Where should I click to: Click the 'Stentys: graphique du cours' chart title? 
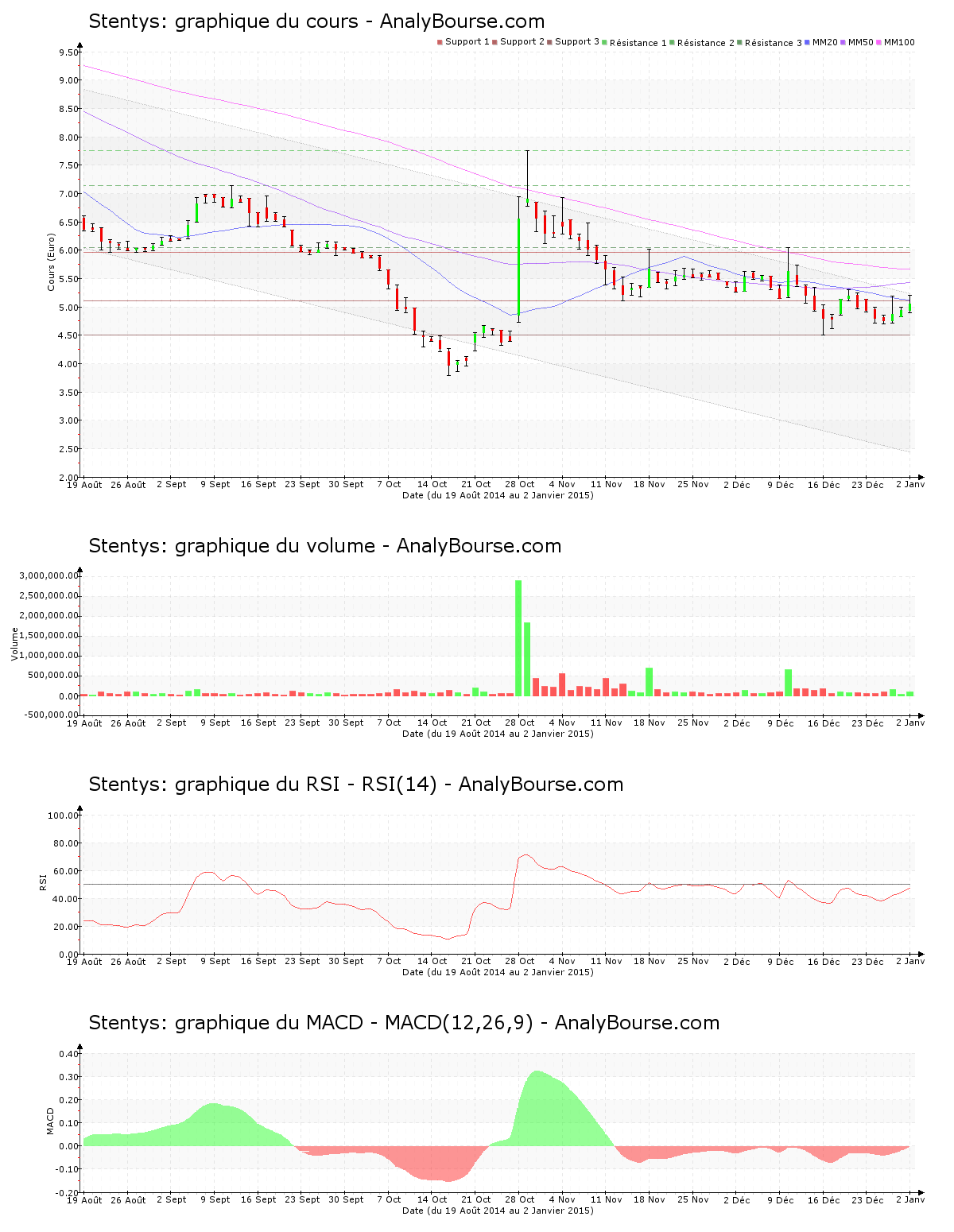(316, 21)
